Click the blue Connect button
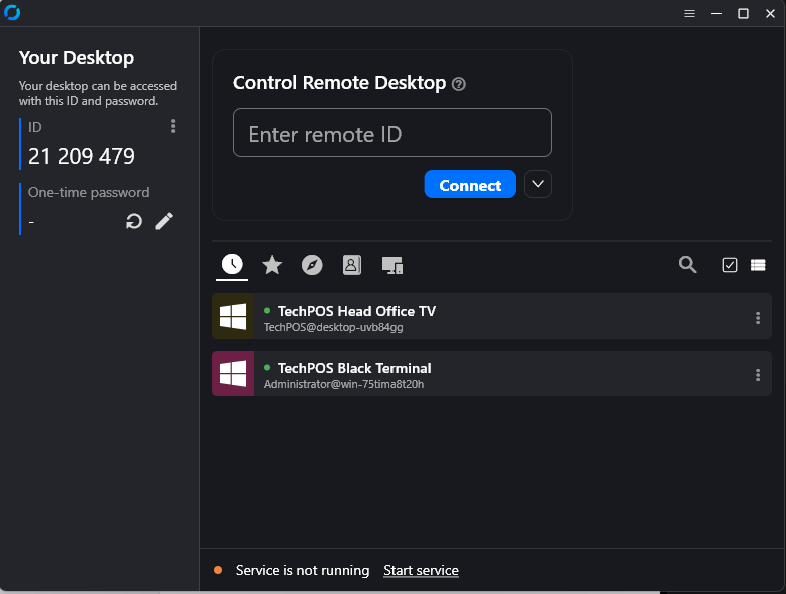Image resolution: width=786 pixels, height=594 pixels. (x=470, y=184)
